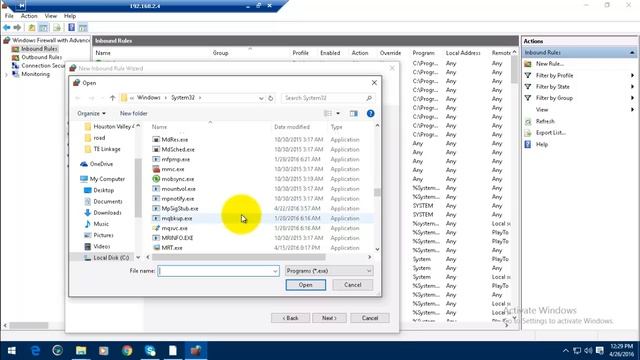Open the Programs (*.exe) file type dropdown
Image resolution: width=640 pixels, height=360 pixels.
pyautogui.click(x=329, y=271)
